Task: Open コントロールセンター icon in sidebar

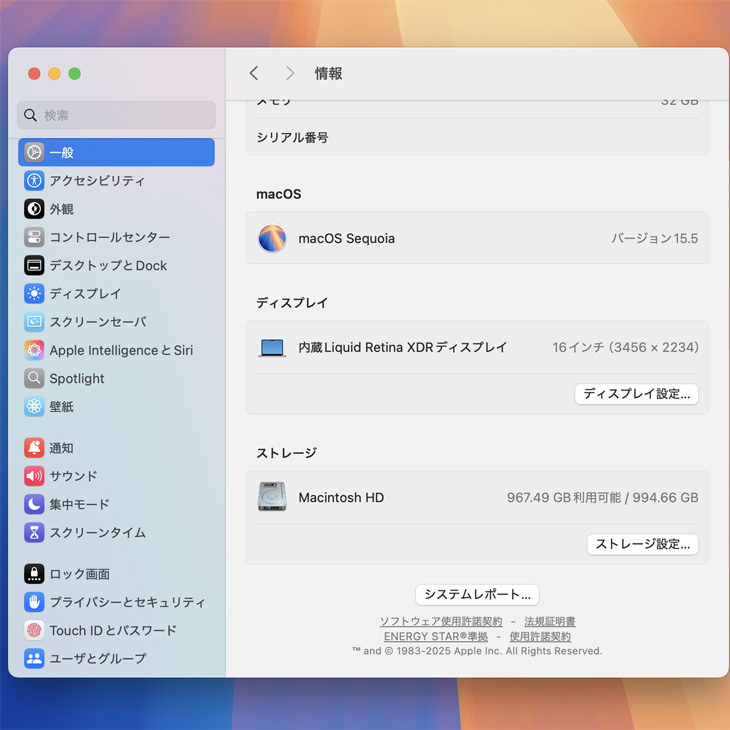Action: point(34,237)
